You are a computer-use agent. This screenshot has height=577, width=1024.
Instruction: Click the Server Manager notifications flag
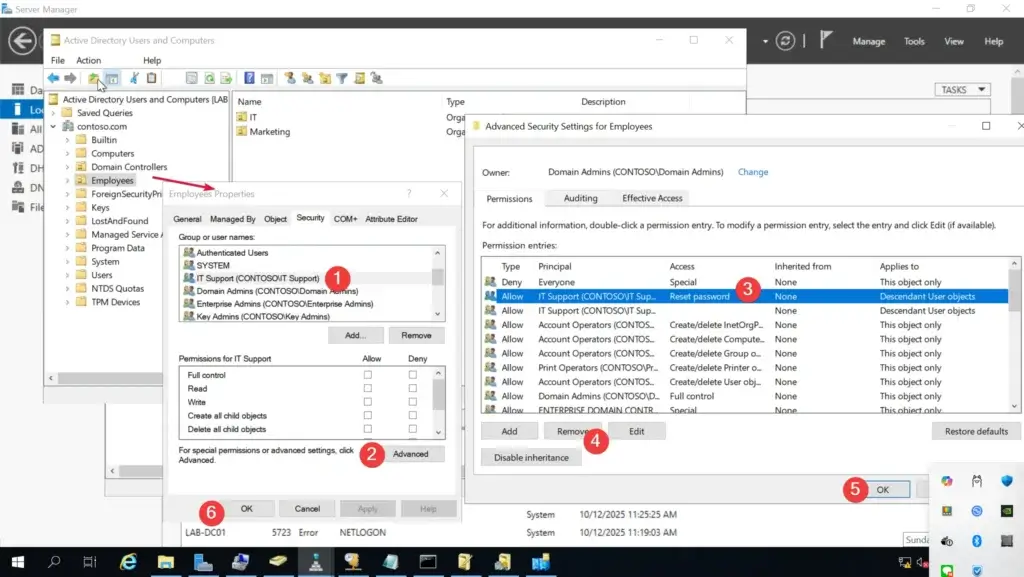tap(826, 41)
